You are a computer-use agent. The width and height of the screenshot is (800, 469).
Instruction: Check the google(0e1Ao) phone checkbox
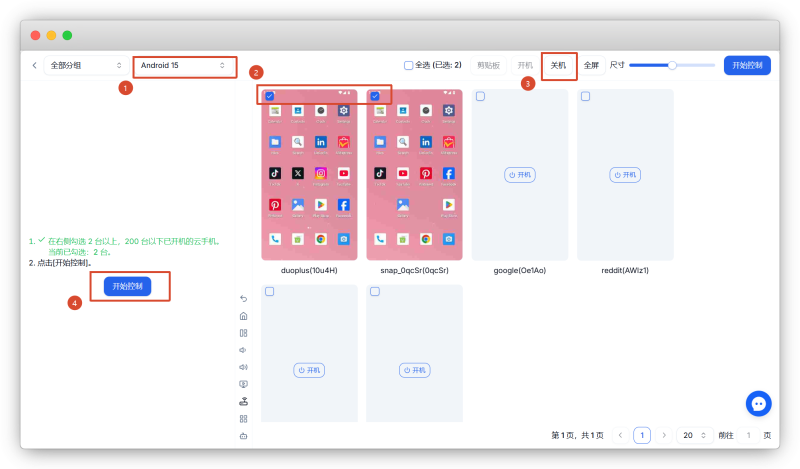pos(480,96)
